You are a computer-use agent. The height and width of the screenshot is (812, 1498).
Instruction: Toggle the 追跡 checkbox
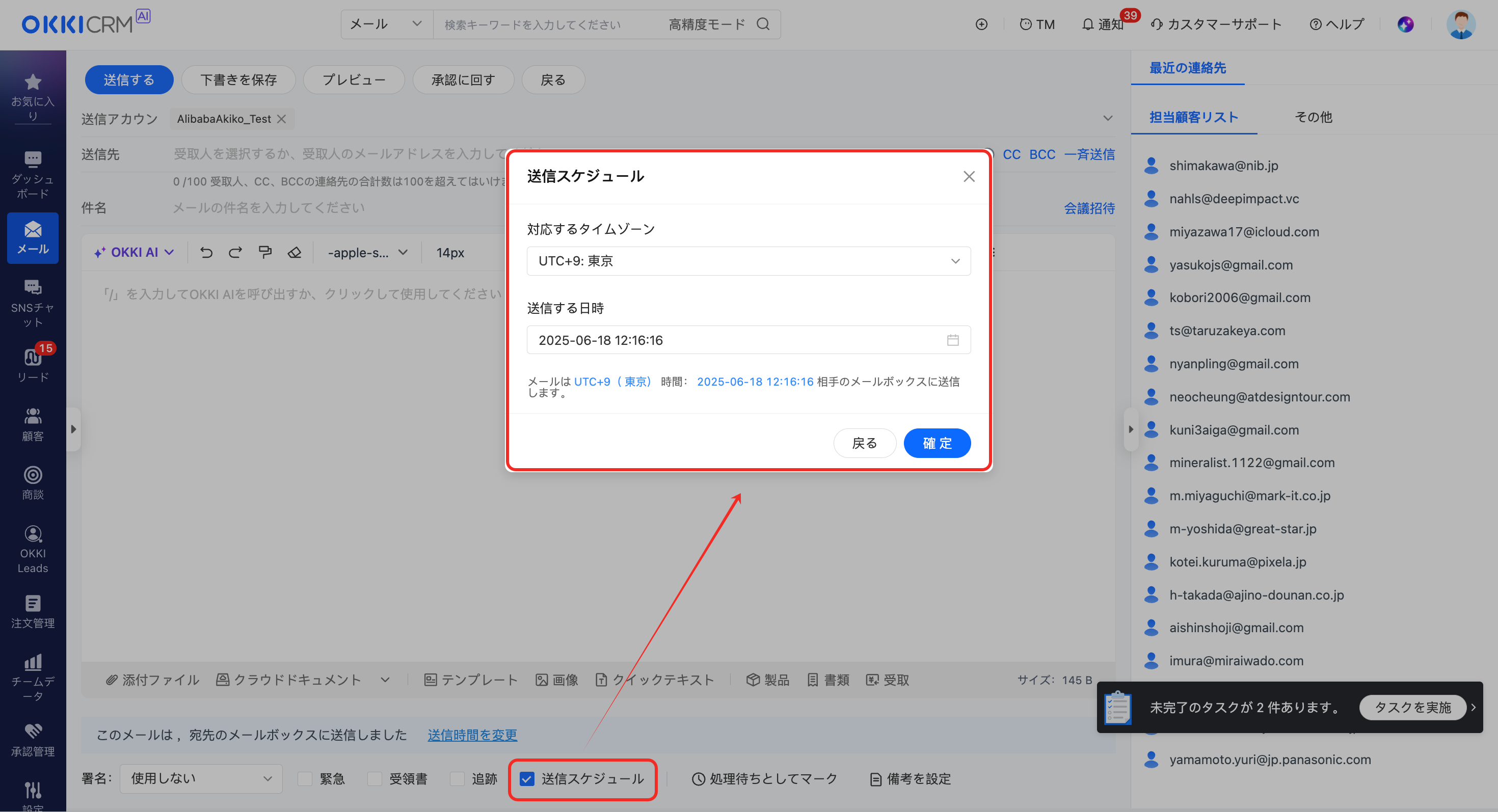tap(457, 778)
